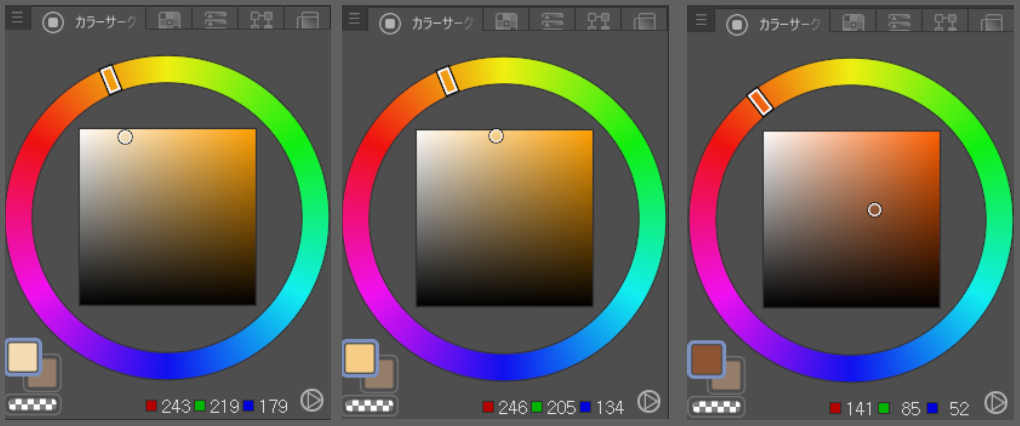Click the hue ring handle in the right panel

pyautogui.click(x=760, y=101)
